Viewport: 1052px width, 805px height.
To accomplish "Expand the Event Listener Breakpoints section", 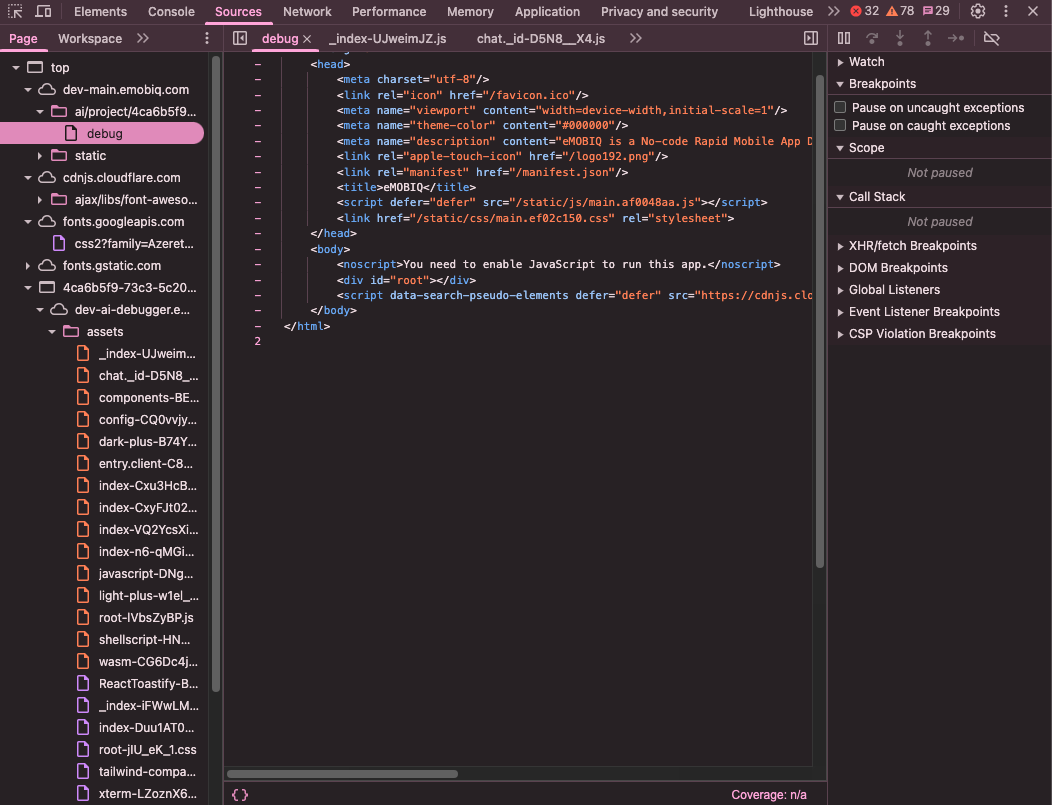I will (923, 312).
